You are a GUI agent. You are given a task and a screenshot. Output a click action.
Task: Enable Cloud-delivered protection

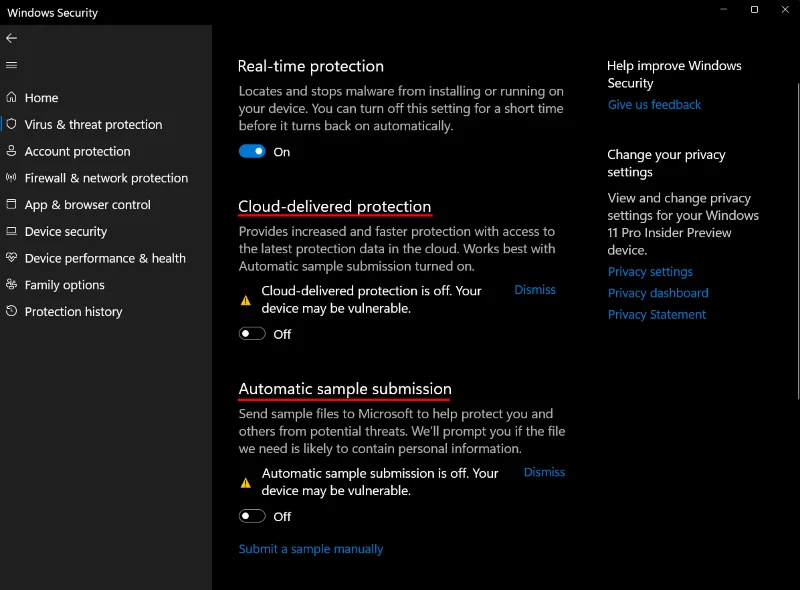coord(251,333)
